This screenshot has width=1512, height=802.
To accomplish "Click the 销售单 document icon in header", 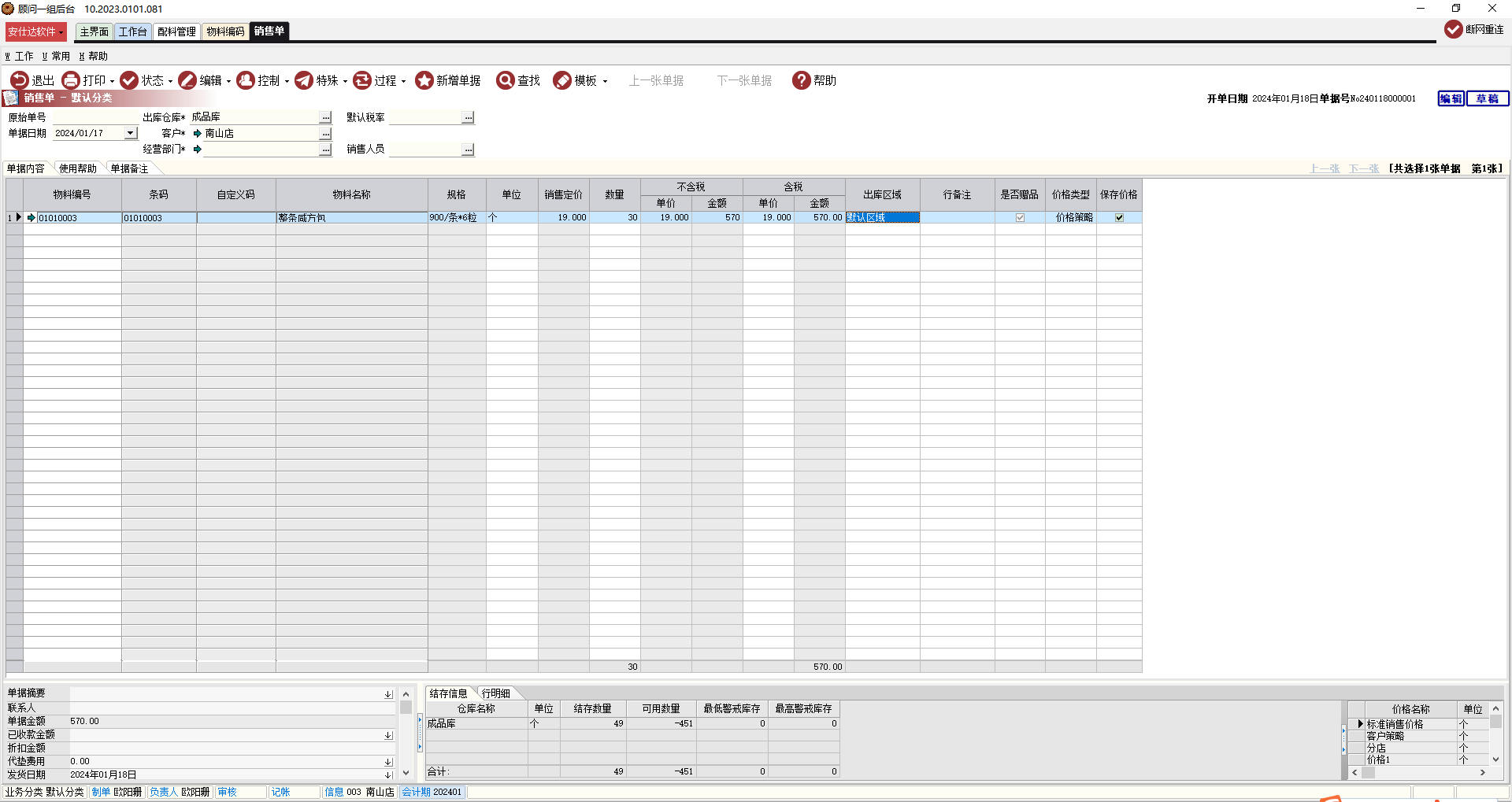I will point(10,98).
